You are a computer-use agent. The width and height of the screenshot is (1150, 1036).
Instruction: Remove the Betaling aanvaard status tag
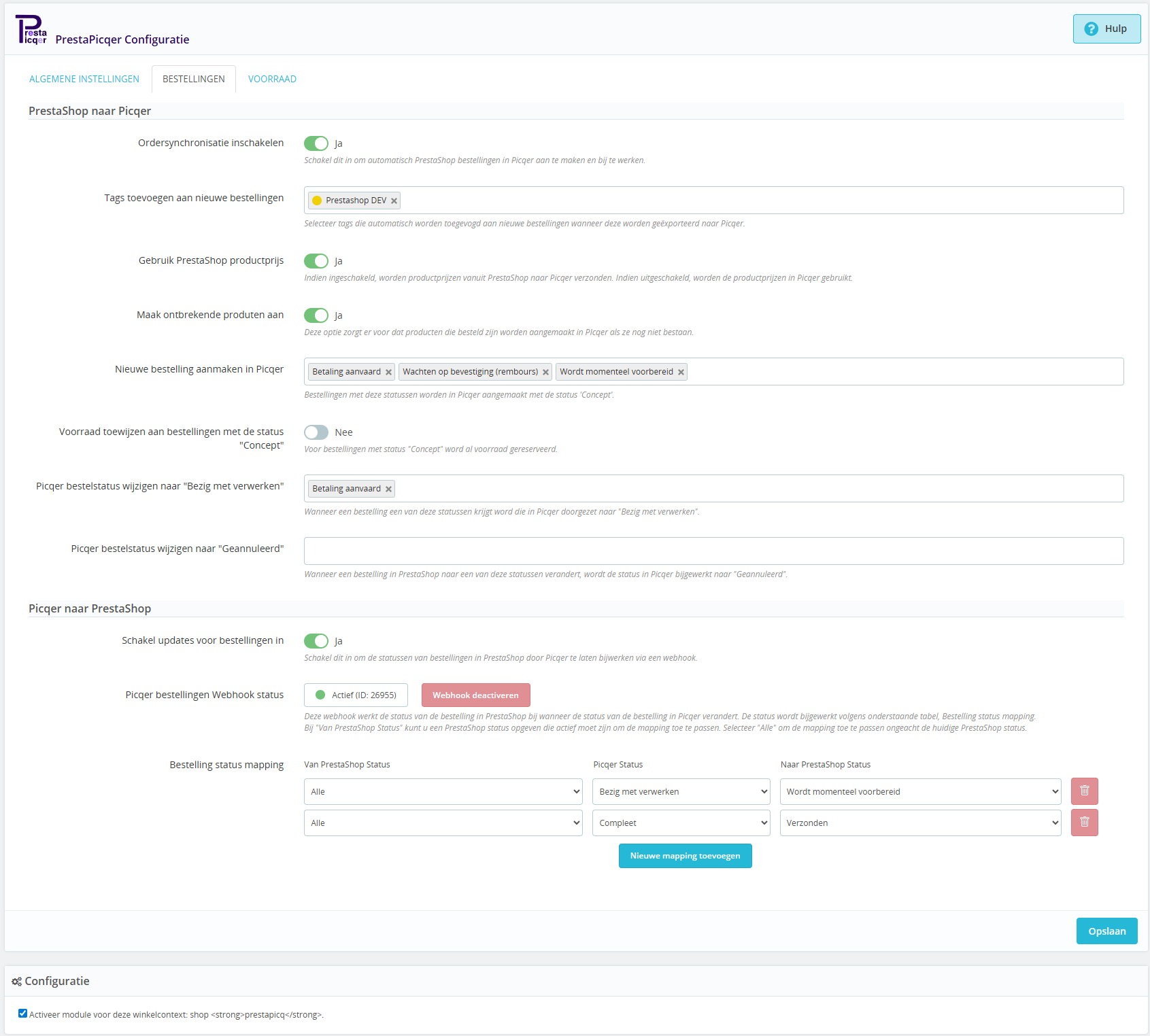tap(388, 372)
